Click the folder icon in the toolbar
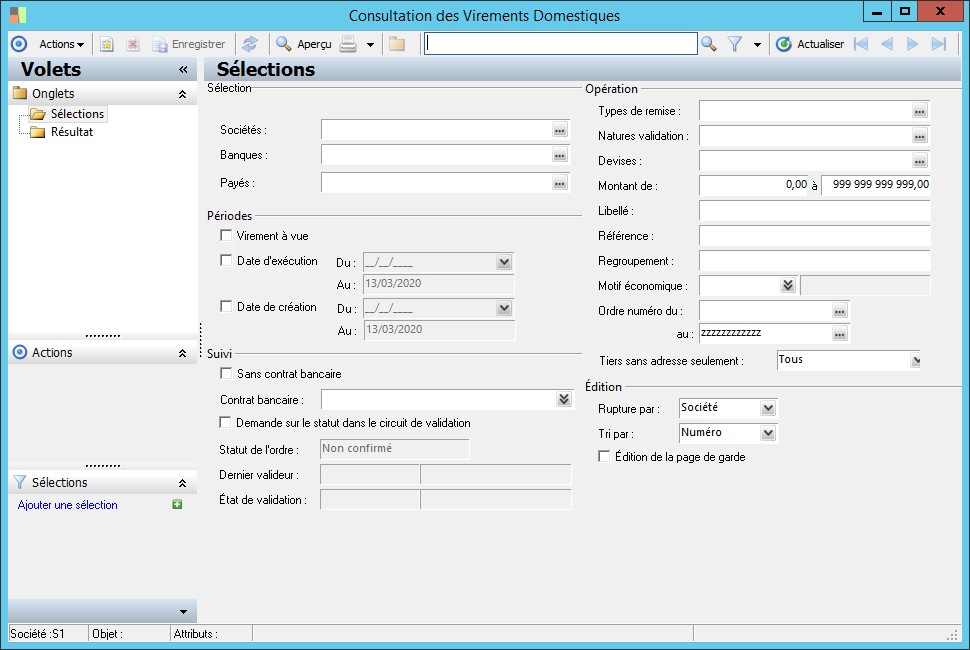970x650 pixels. click(397, 44)
